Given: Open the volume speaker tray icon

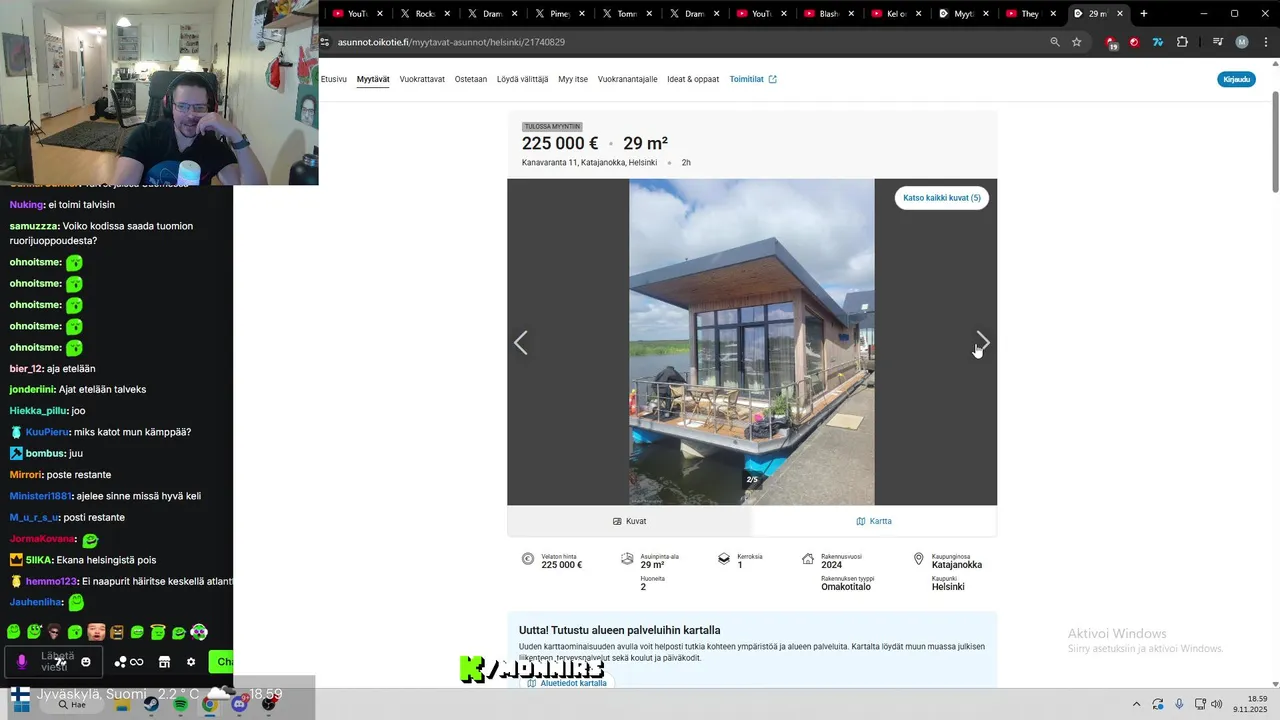Looking at the screenshot, I should pos(1216,704).
